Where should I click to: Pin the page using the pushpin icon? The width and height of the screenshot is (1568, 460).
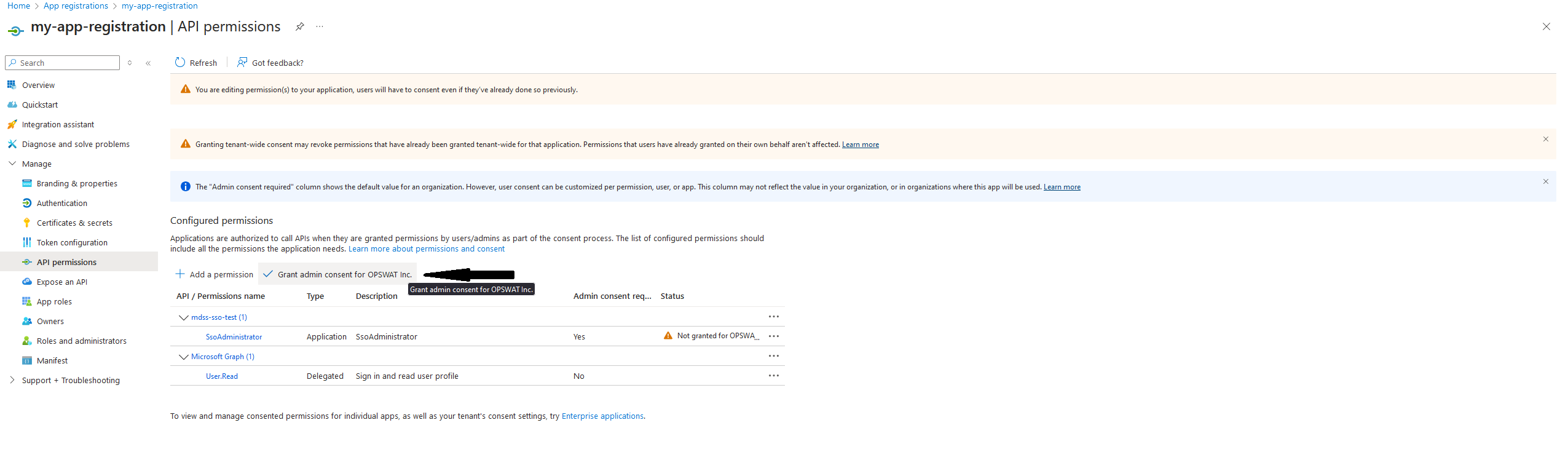(x=299, y=26)
